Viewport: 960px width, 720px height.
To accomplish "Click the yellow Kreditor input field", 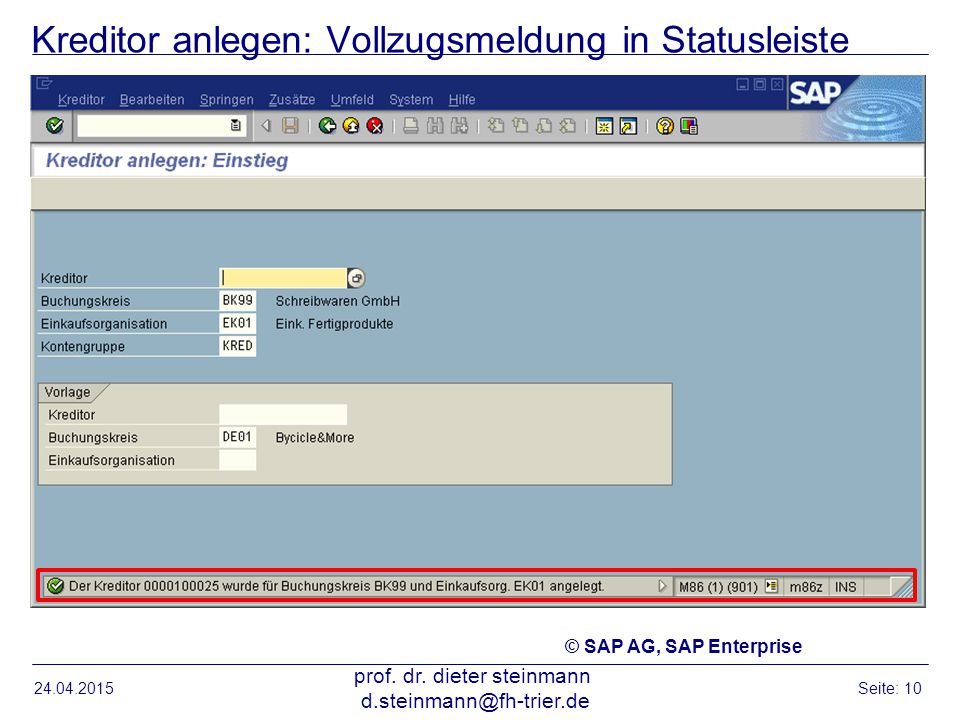I will 283,278.
